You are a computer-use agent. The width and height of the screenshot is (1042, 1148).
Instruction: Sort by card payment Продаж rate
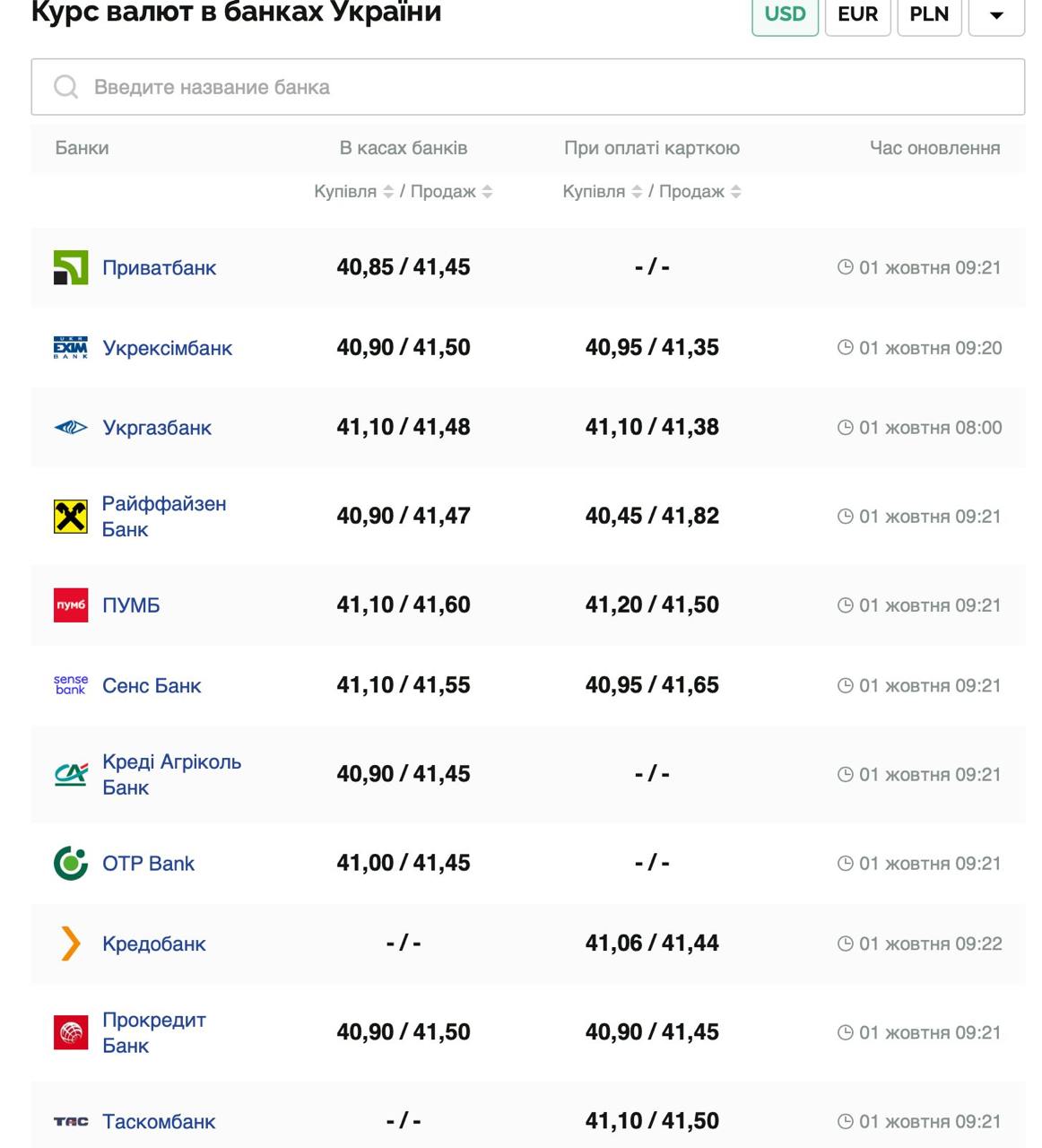point(735,192)
